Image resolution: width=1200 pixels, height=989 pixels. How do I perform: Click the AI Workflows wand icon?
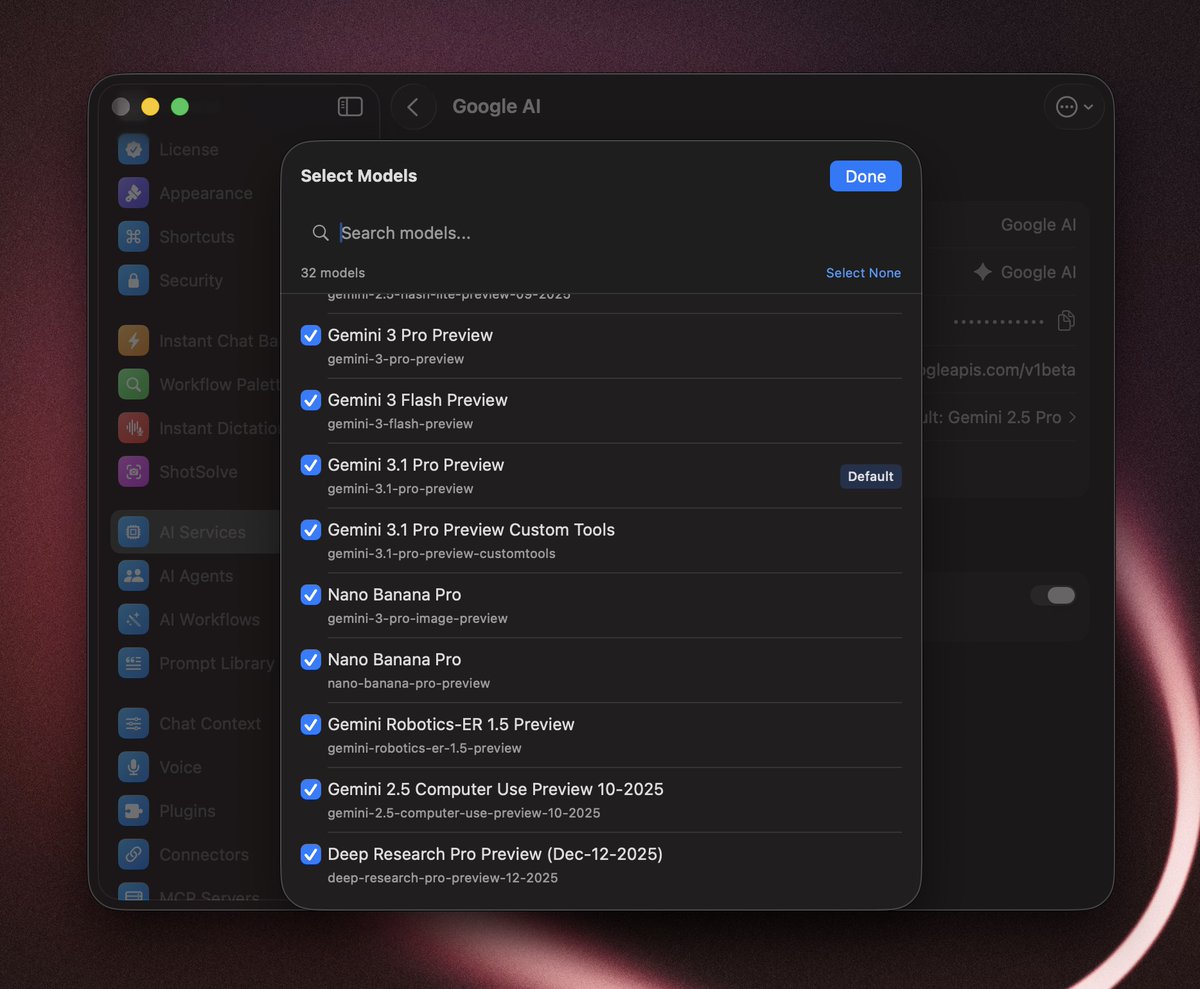(133, 619)
